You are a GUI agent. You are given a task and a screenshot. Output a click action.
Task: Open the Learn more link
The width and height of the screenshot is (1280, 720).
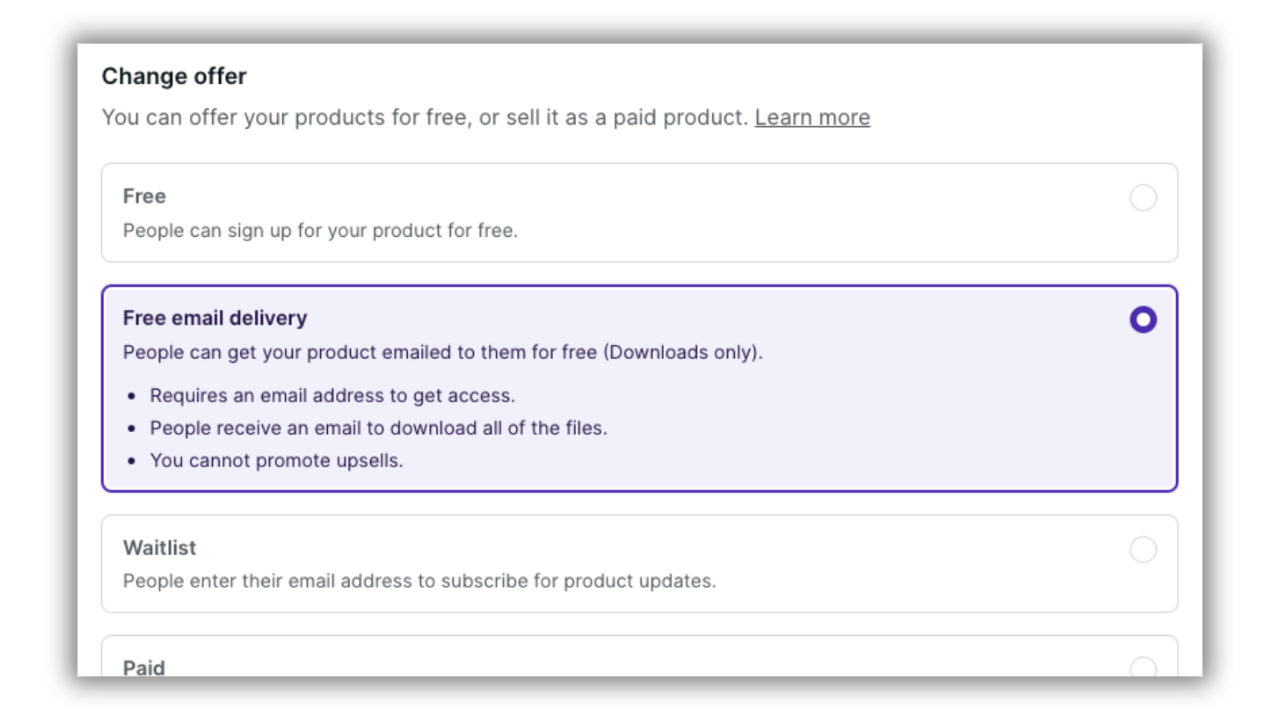(x=812, y=117)
